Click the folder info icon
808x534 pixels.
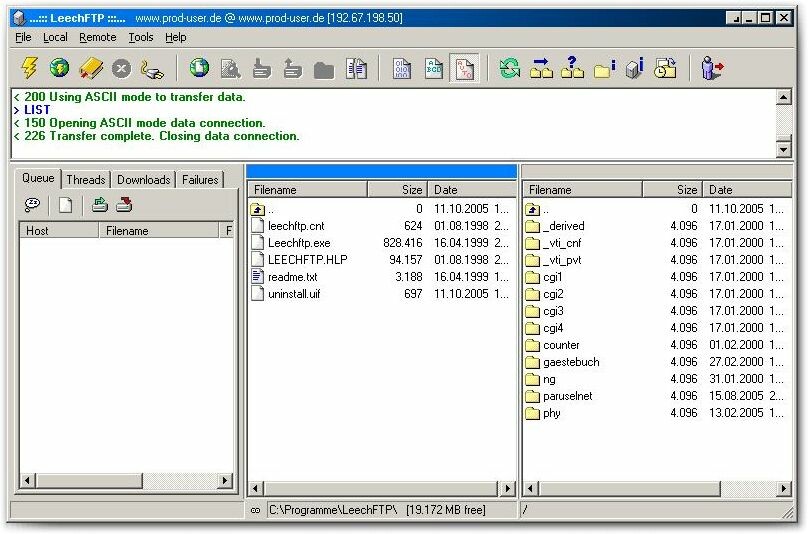604,69
